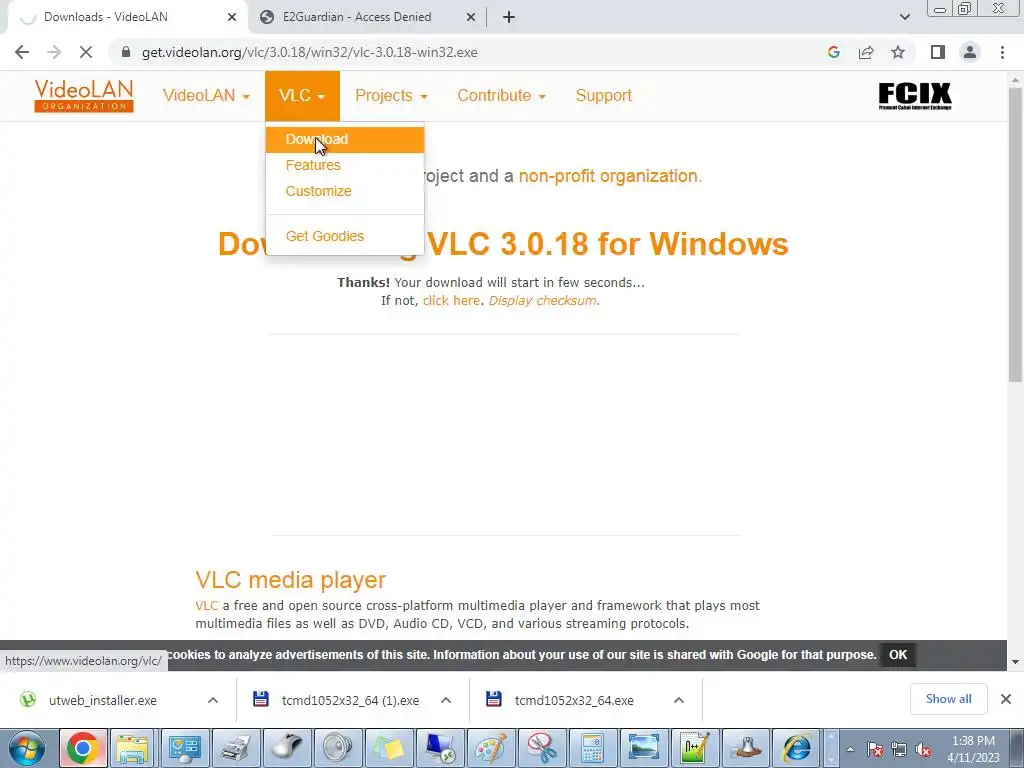Expand the Contribute nav dropdown
This screenshot has height=768, width=1024.
(x=501, y=95)
